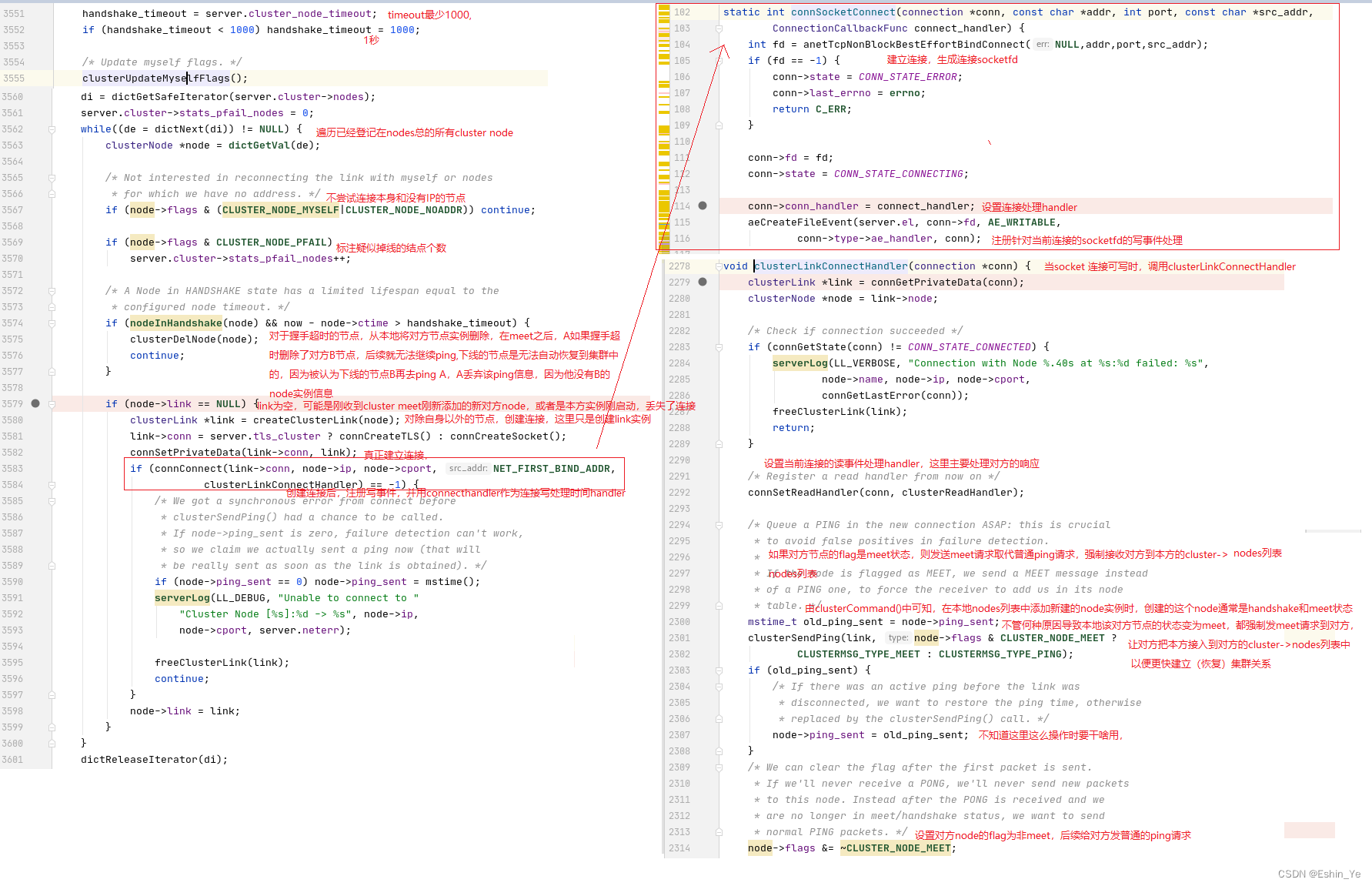The width and height of the screenshot is (1372, 886).
Task: Collapse the link == NULL block at line 3579
Action: coord(52,404)
